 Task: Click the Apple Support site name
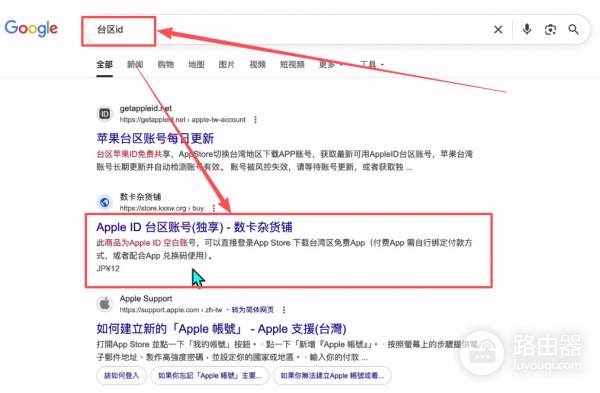146,298
